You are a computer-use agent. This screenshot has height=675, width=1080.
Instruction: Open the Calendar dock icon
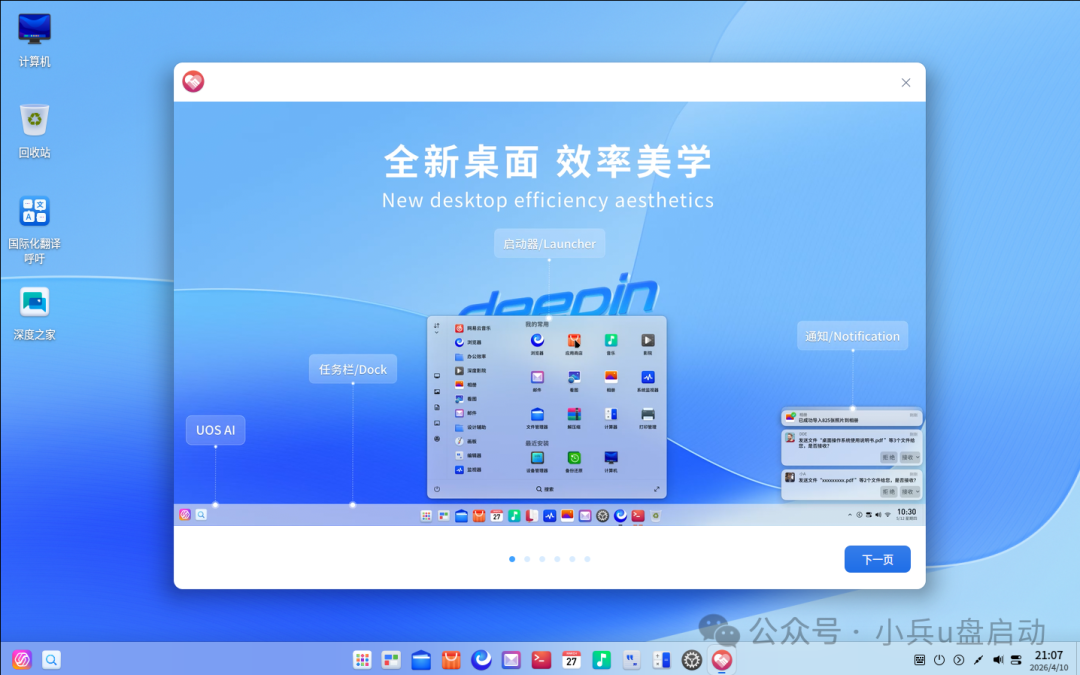(x=571, y=660)
